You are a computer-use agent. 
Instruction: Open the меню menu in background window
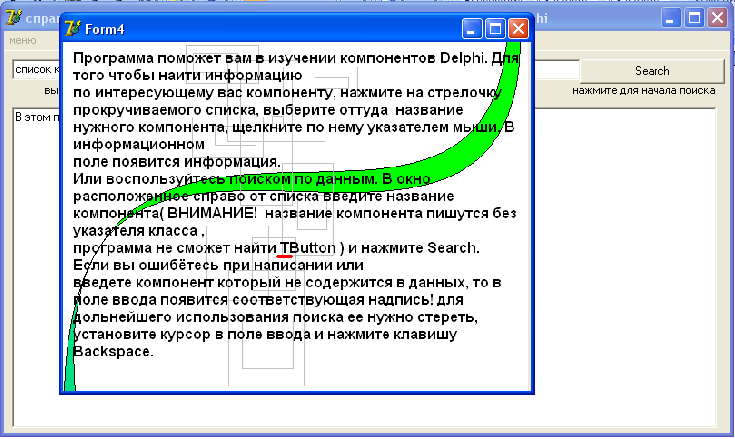point(23,41)
